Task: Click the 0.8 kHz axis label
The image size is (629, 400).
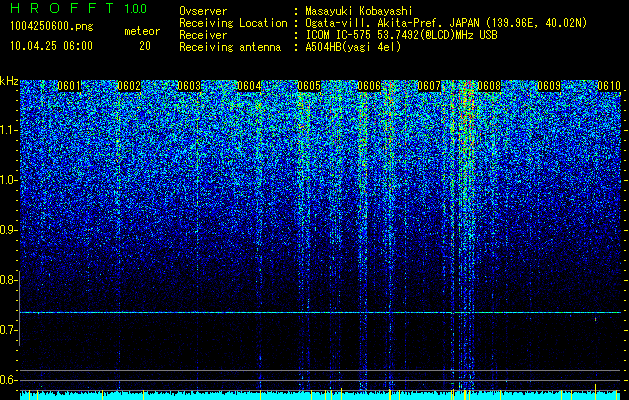Action: (x=7, y=280)
